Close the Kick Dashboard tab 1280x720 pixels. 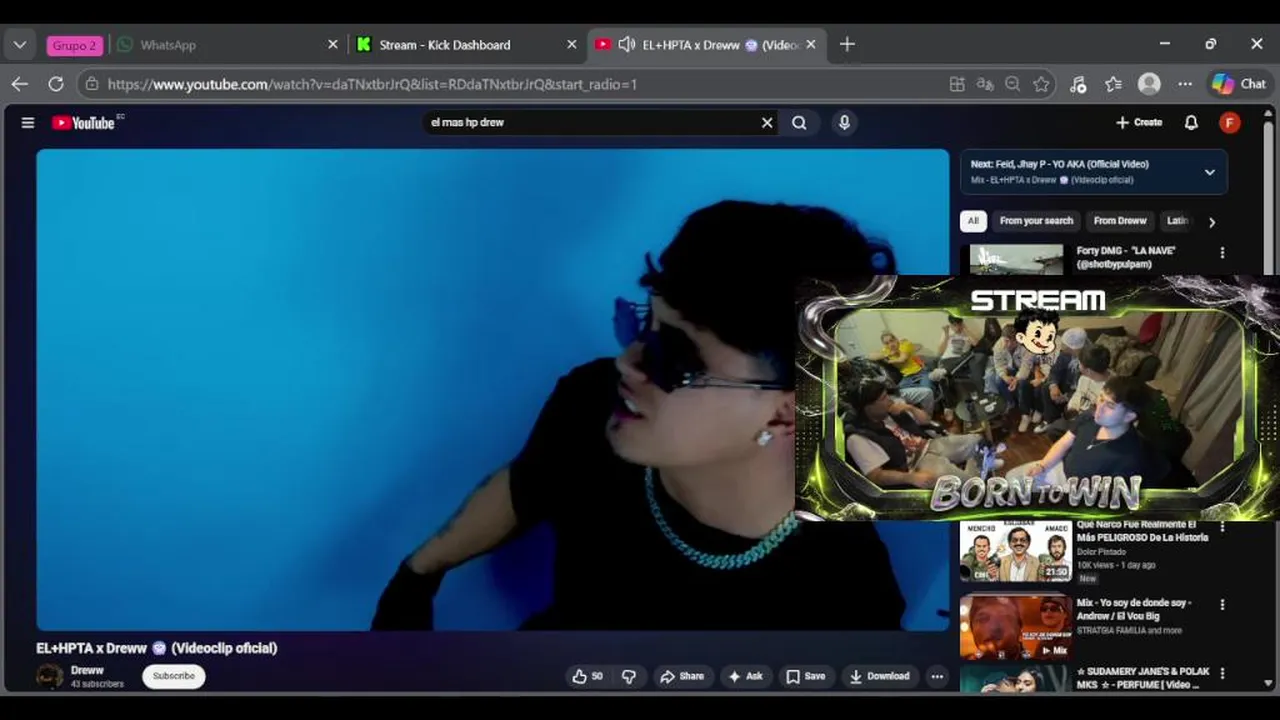coord(572,45)
